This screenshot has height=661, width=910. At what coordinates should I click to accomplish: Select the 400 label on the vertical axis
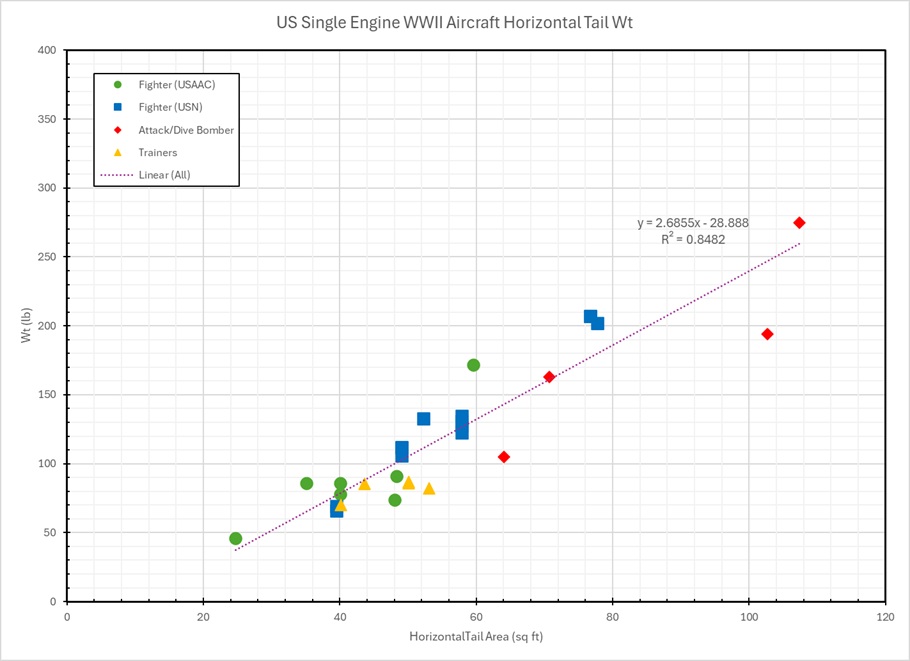(48, 50)
